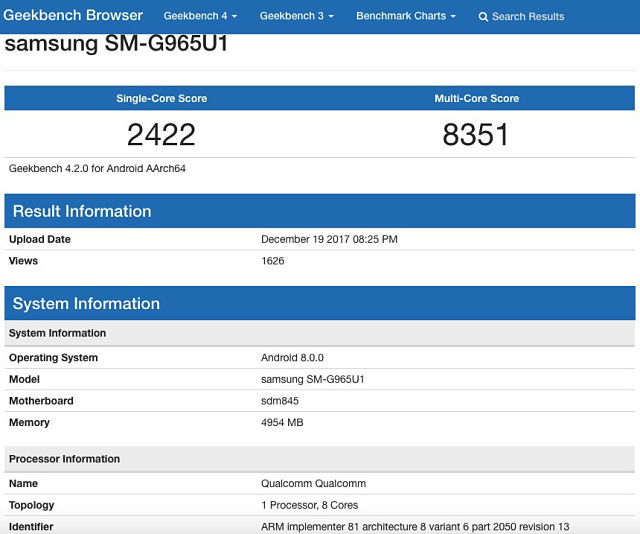Click the blue System Information section header
The image size is (640, 534).
[320, 303]
